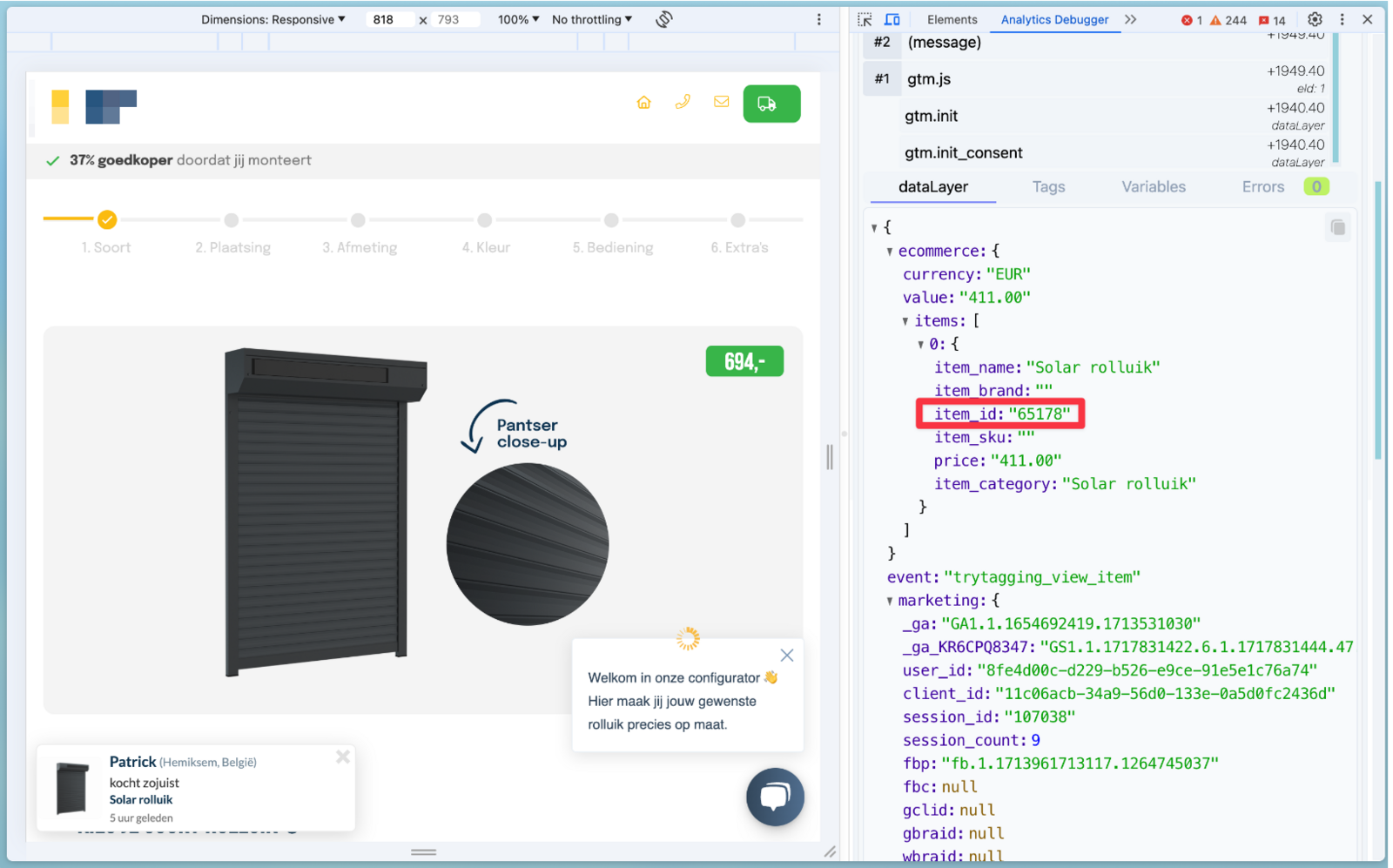Toggle the device toolbar icon
Viewport: 1393px width, 868px height.
click(892, 19)
